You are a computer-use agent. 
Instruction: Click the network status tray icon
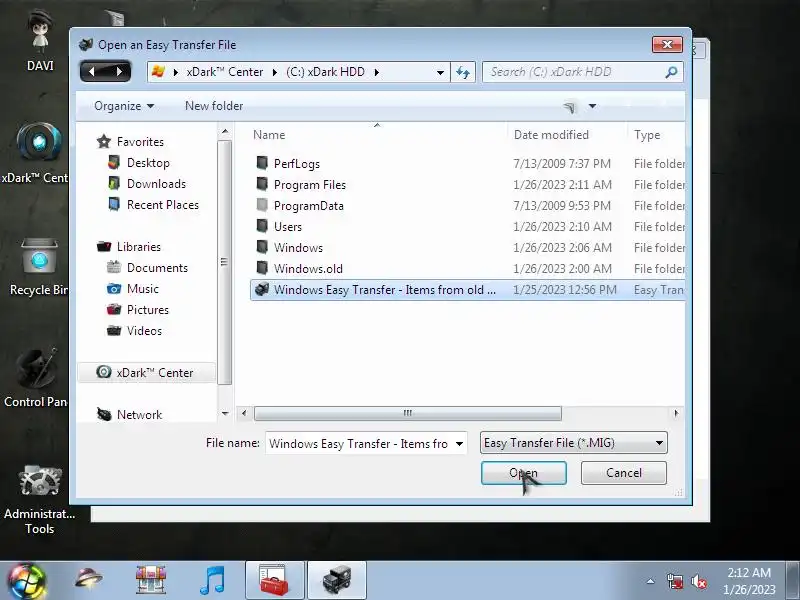tap(675, 581)
